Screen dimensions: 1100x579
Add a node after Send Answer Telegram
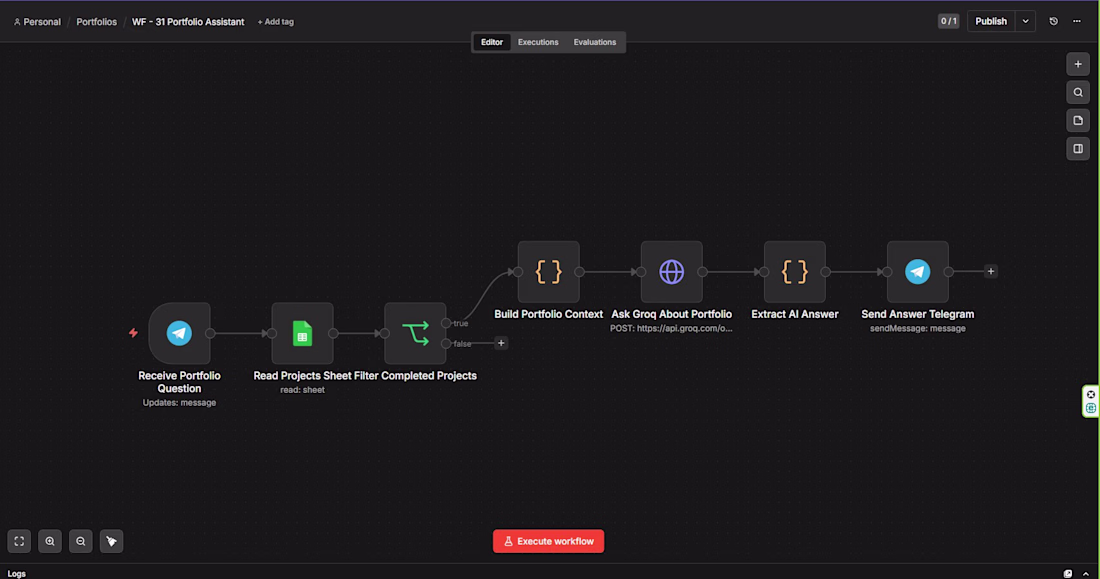[x=991, y=271]
